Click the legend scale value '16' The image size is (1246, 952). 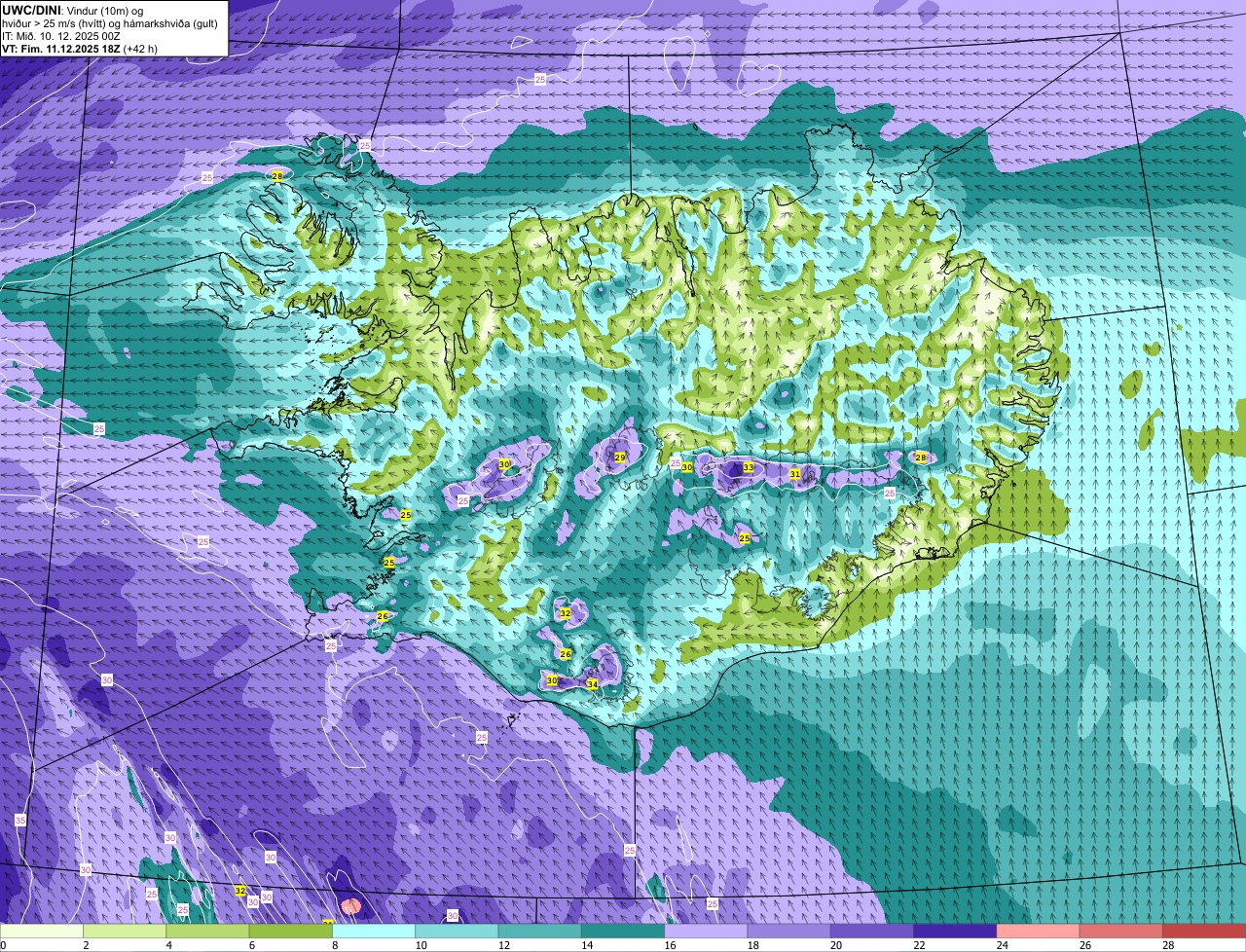[x=669, y=945]
